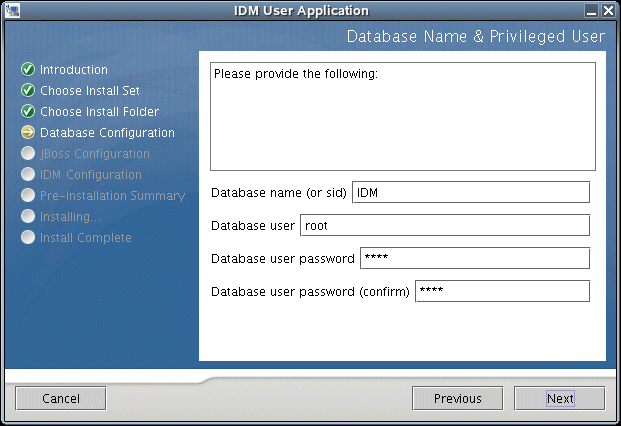Click the checkmark icon next to Choose Install Set
The height and width of the screenshot is (426, 621).
coord(28,91)
